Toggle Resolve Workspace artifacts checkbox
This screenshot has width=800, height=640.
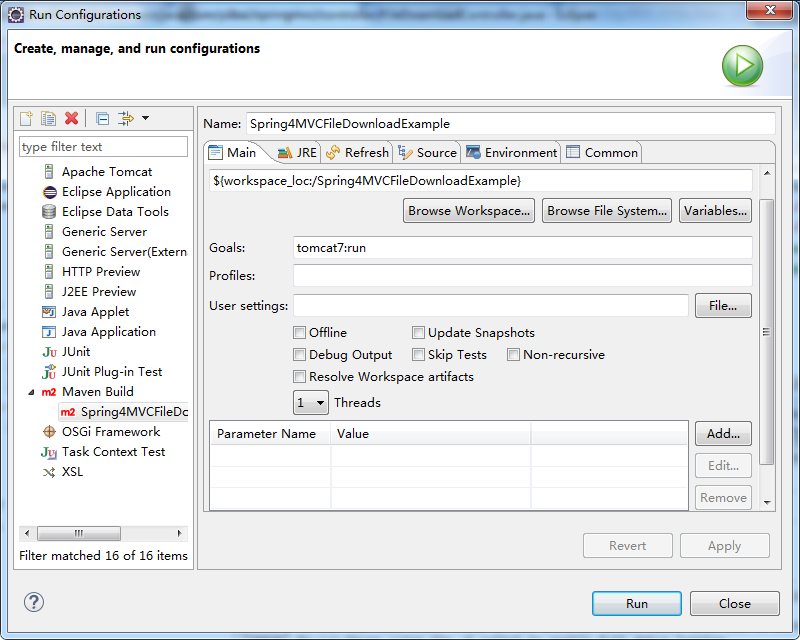tap(299, 377)
